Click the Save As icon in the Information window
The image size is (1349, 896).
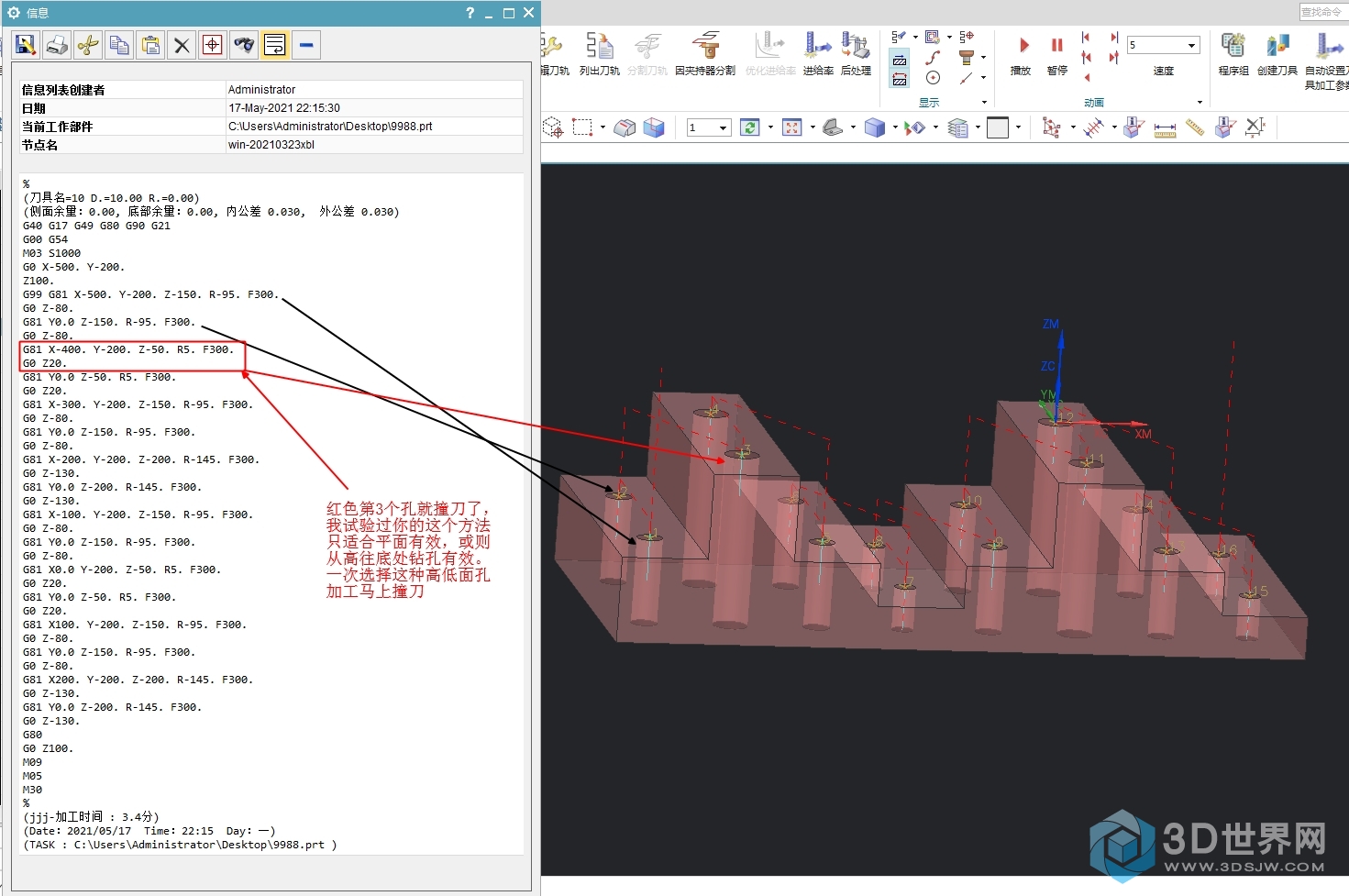(26, 45)
